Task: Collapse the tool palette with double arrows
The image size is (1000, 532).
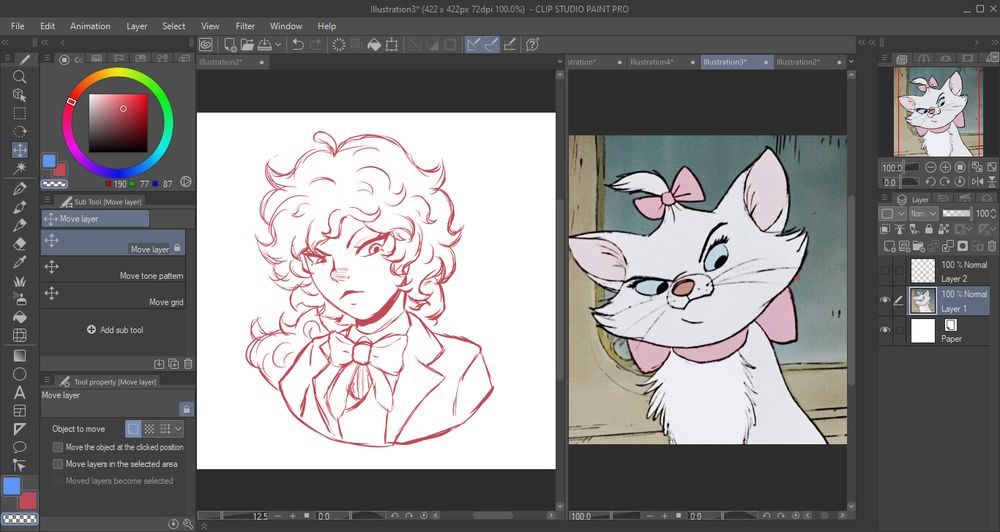Action: coord(5,42)
